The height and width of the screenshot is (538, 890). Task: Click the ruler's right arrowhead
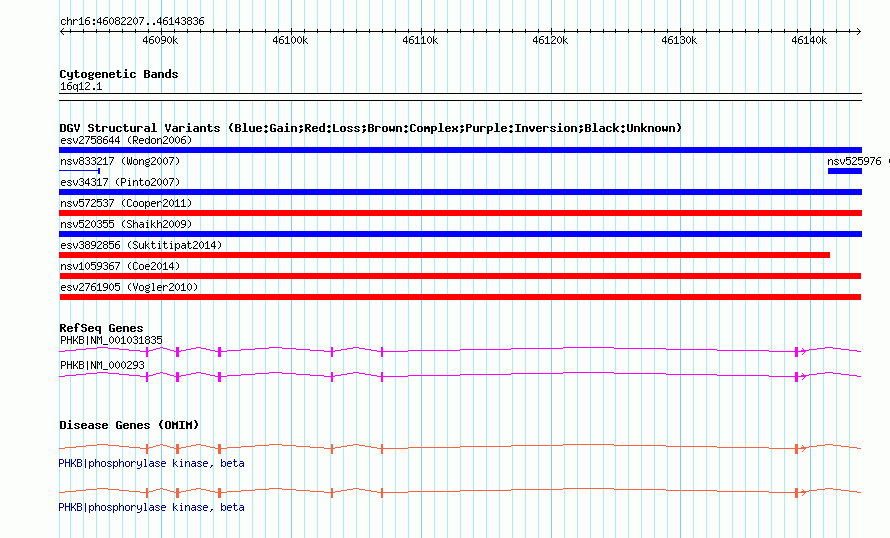[x=859, y=31]
